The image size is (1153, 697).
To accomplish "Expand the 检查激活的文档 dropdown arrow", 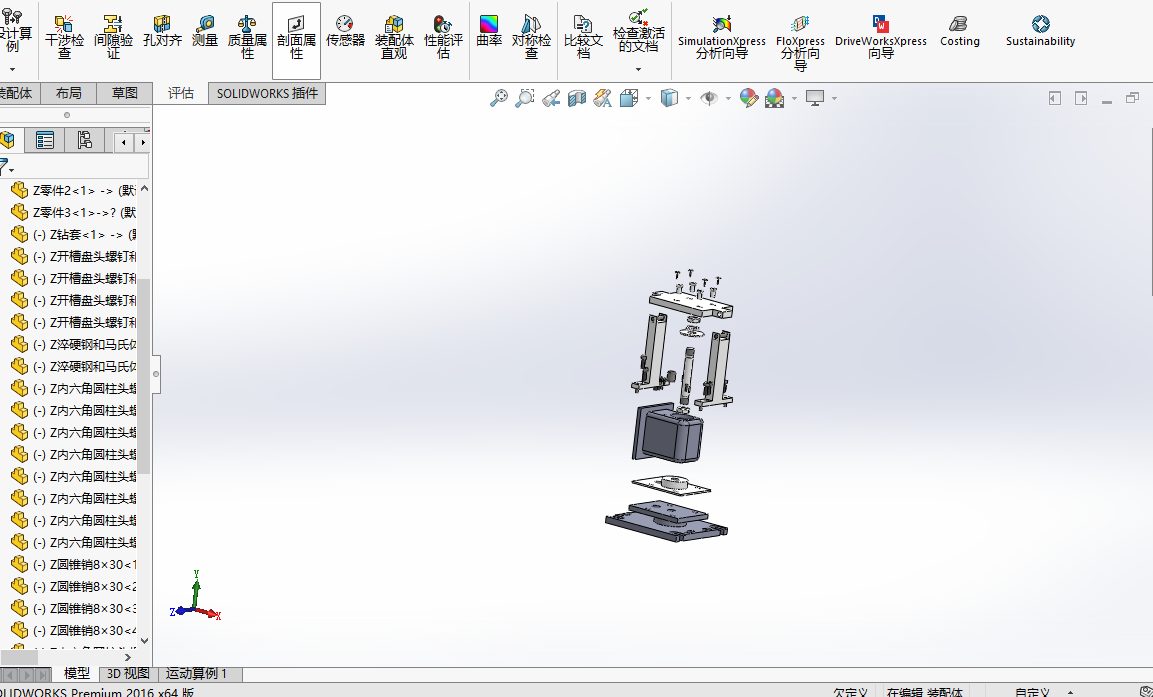I will click(638, 69).
